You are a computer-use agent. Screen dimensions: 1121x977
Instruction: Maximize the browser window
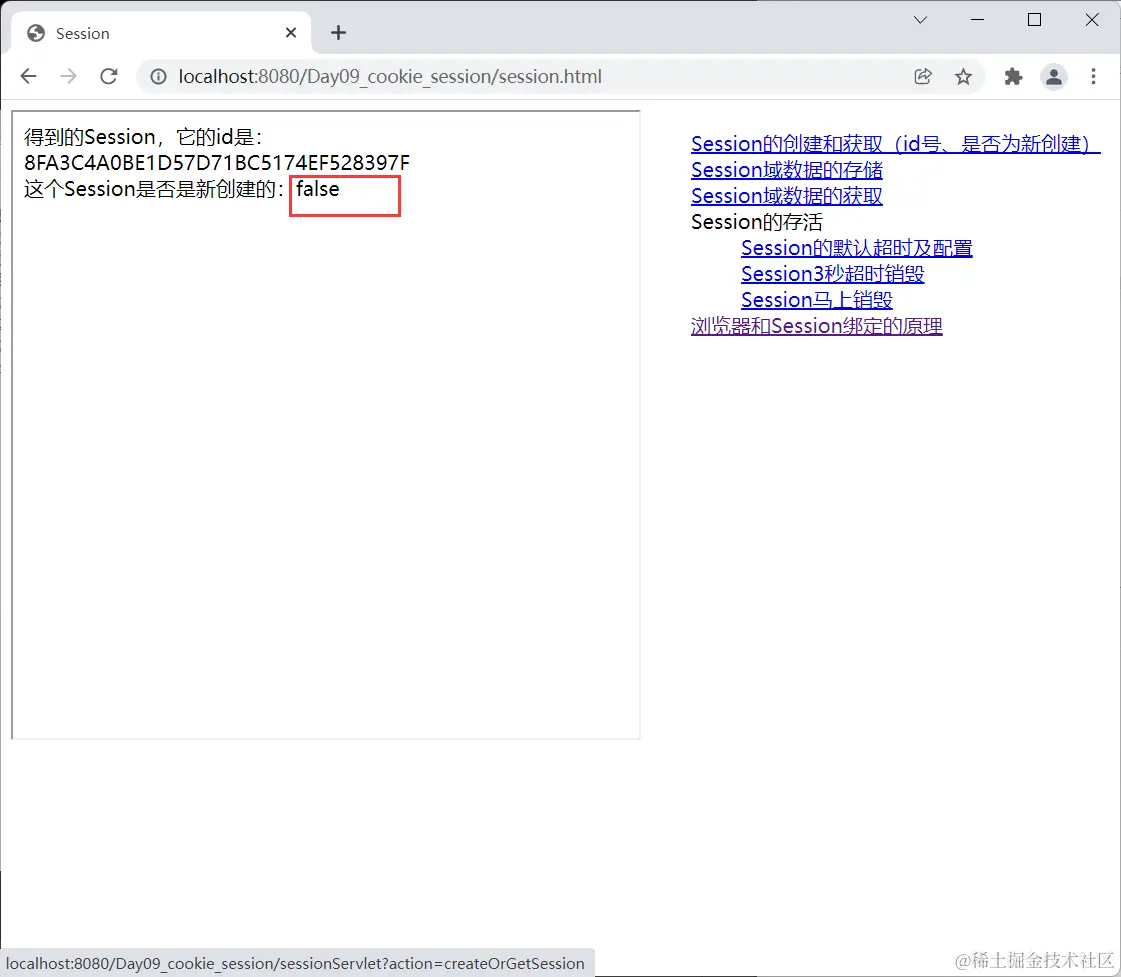click(x=1034, y=20)
